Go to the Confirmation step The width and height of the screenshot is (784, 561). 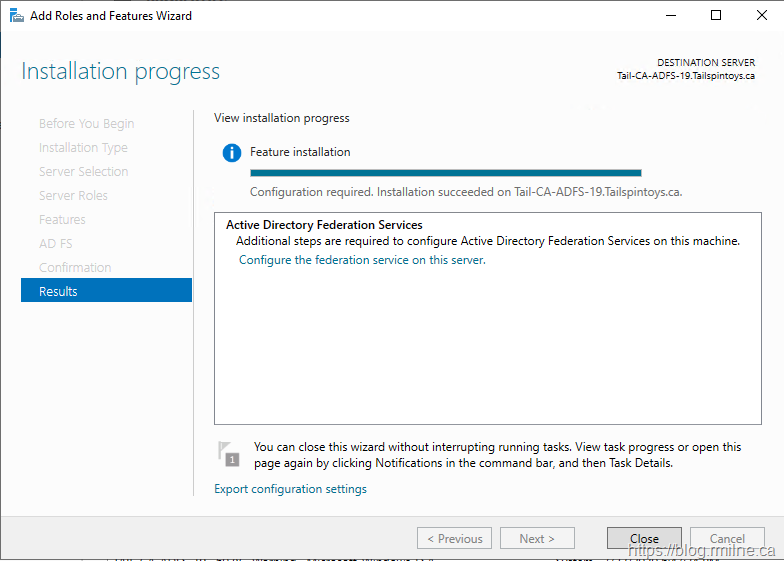click(75, 268)
